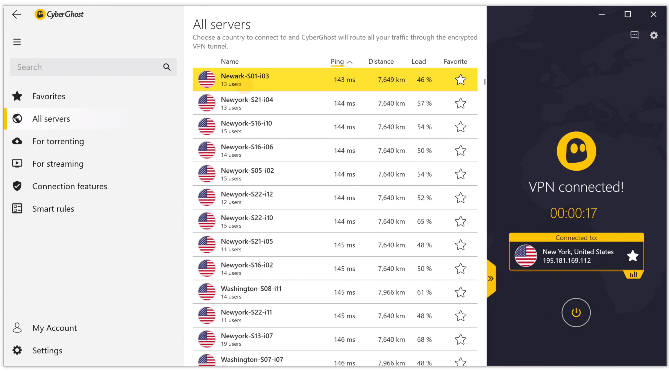This screenshot has width=669, height=371.
Task: Select the Newyork-S22-i11 server row
Action: coord(335,316)
